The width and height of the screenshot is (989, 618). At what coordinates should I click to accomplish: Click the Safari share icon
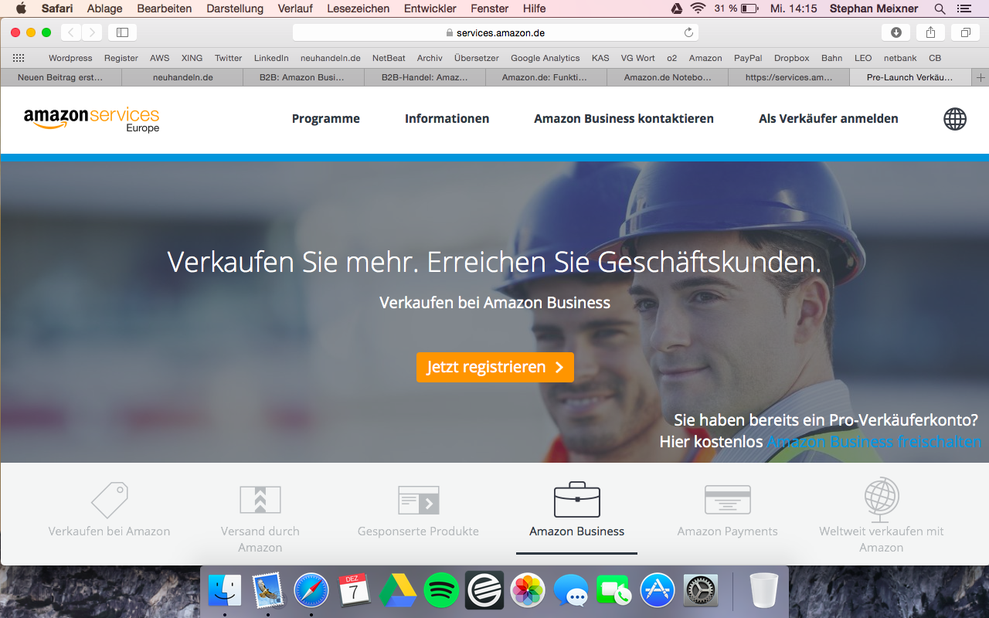pos(930,32)
